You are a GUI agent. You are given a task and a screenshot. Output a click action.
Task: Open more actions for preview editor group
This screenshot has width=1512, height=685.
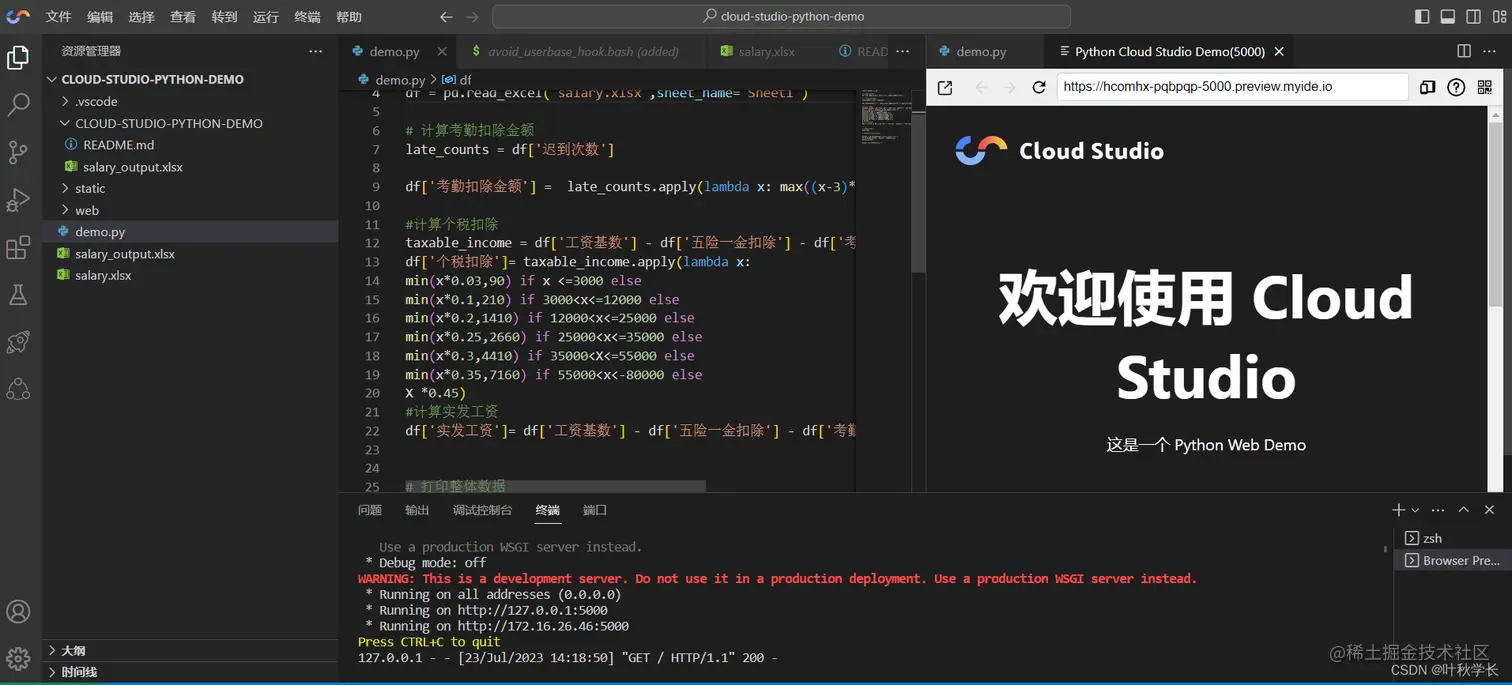coord(1490,51)
